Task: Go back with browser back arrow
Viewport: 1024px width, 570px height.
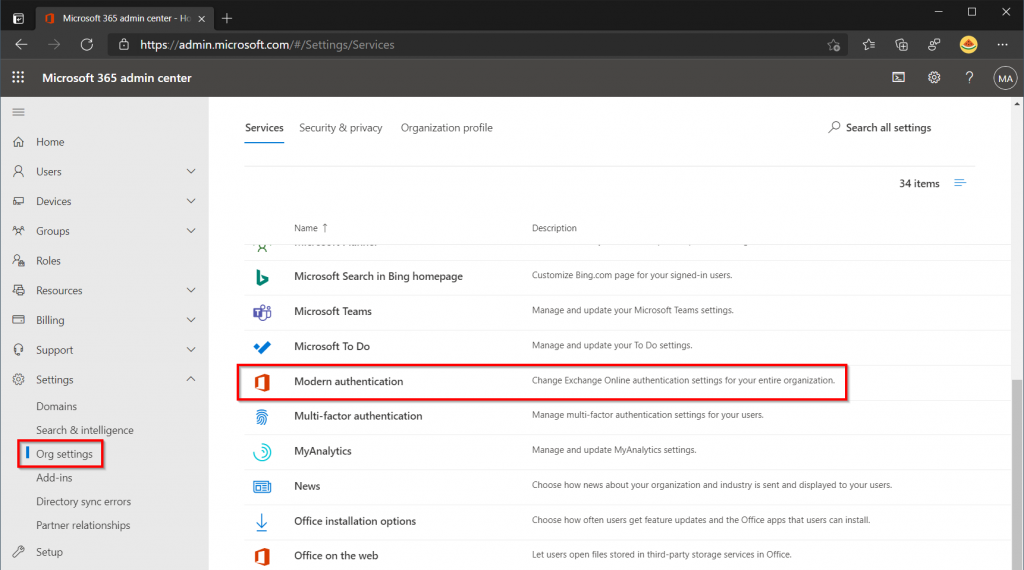Action: pos(21,44)
